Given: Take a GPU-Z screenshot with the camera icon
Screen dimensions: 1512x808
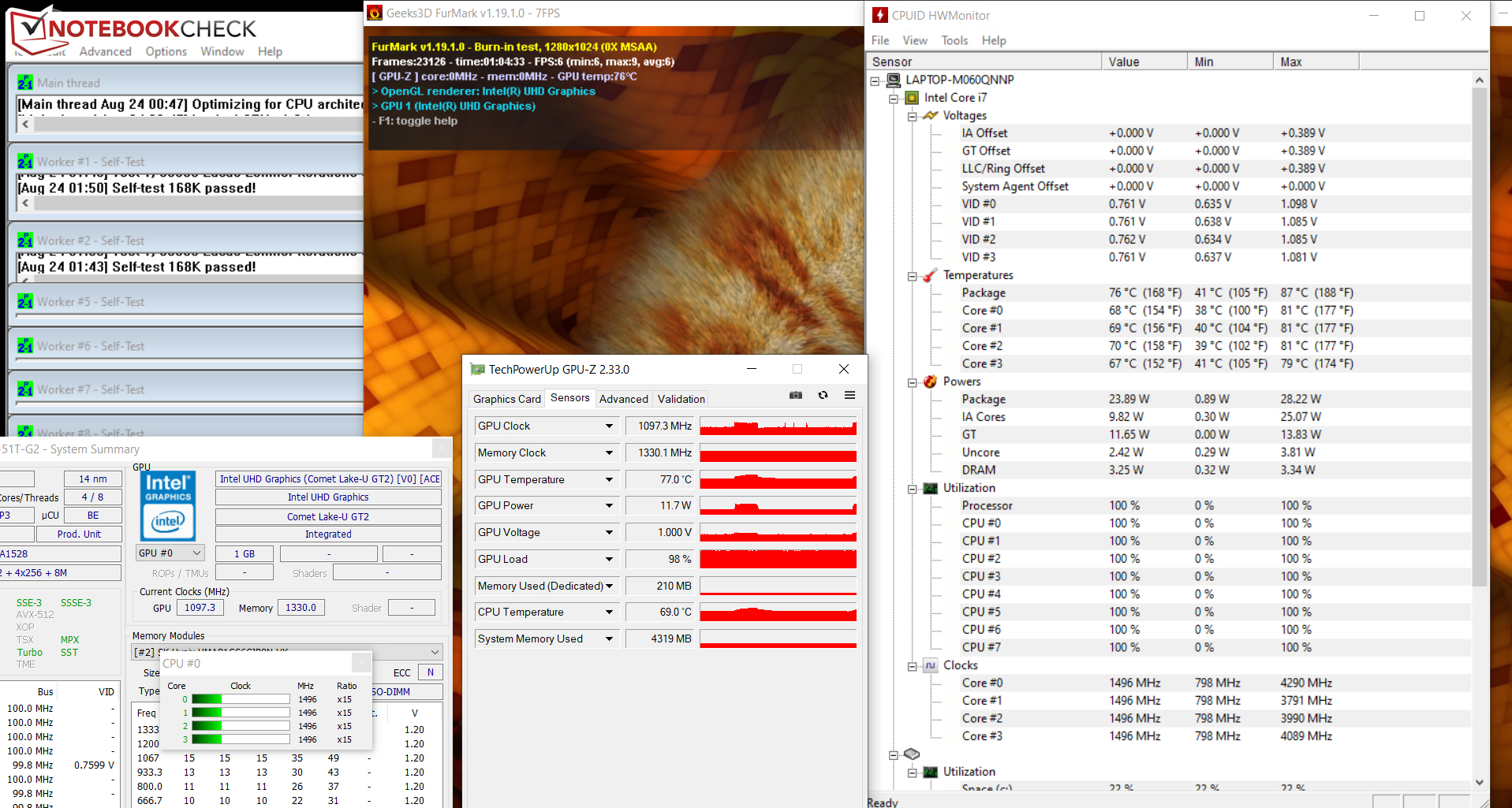Looking at the screenshot, I should pos(796,395).
